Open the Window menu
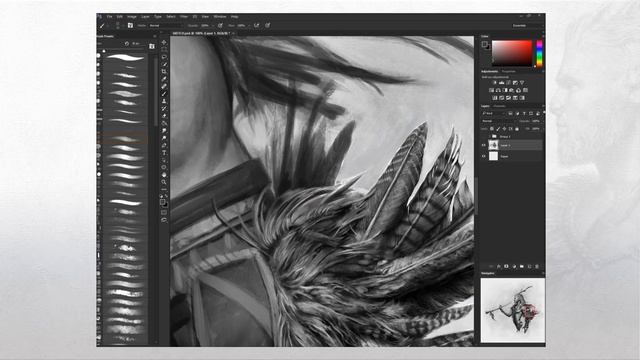This screenshot has width=640, height=360. [x=220, y=17]
